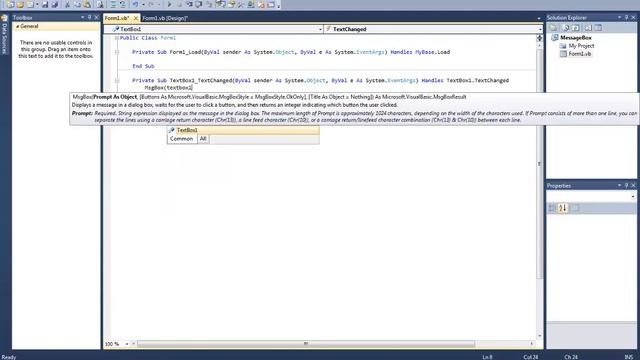Switch to the Form1.vb code tab

117,18
